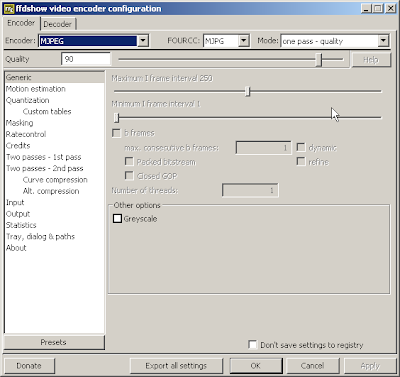400x377 pixels.
Task: Click the ffdshow icon in title bar
Action: tap(9, 9)
